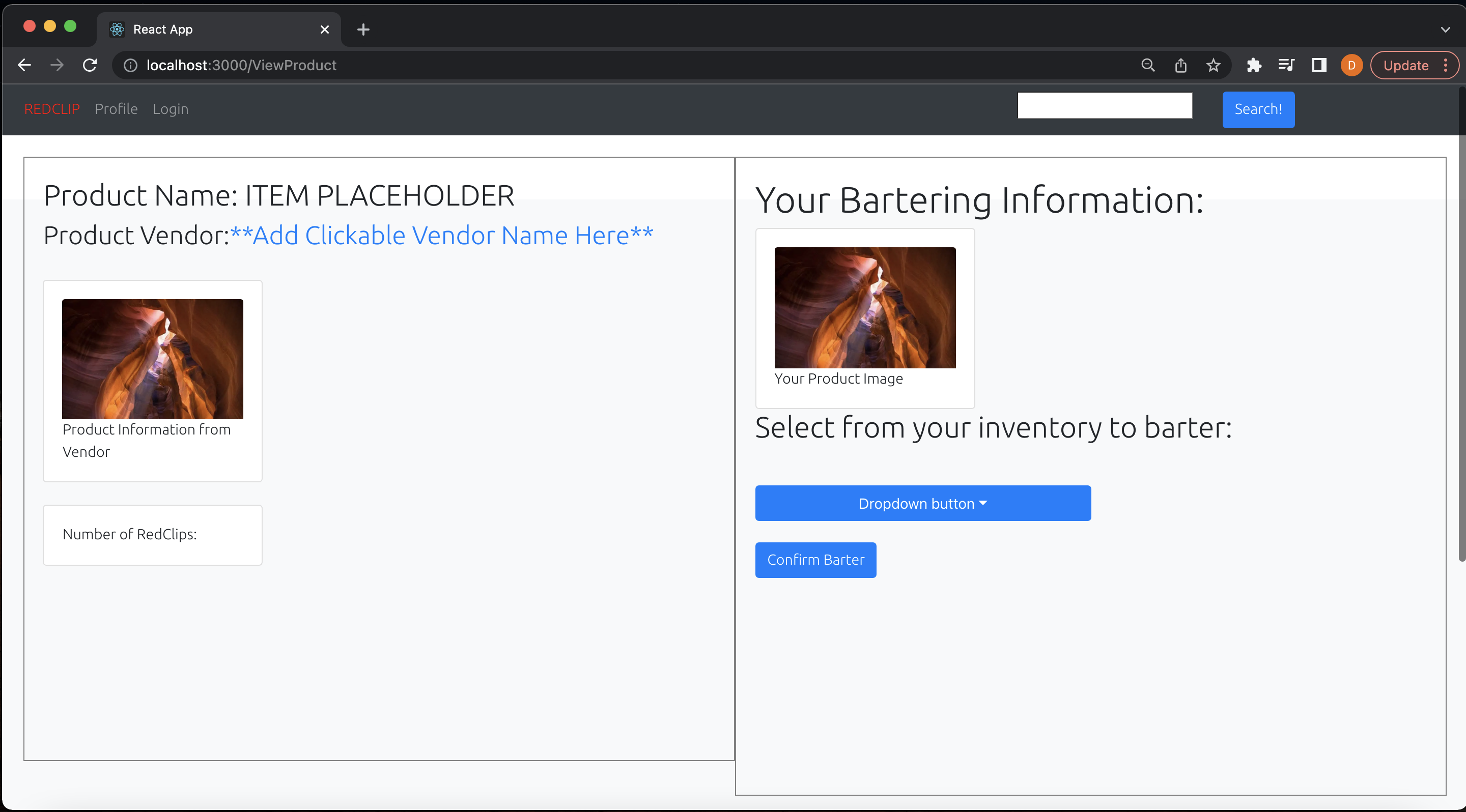Click the clickable vendor name link
This screenshot has width=1466, height=812.
click(442, 236)
